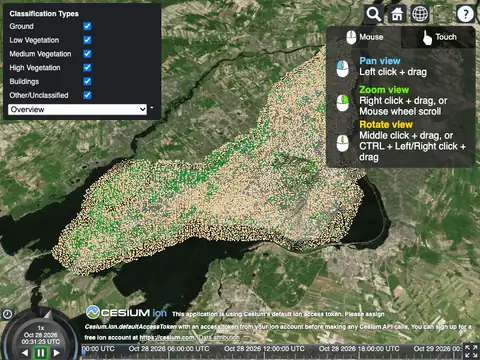Switch to the Mouse instructions tab

pos(364,37)
